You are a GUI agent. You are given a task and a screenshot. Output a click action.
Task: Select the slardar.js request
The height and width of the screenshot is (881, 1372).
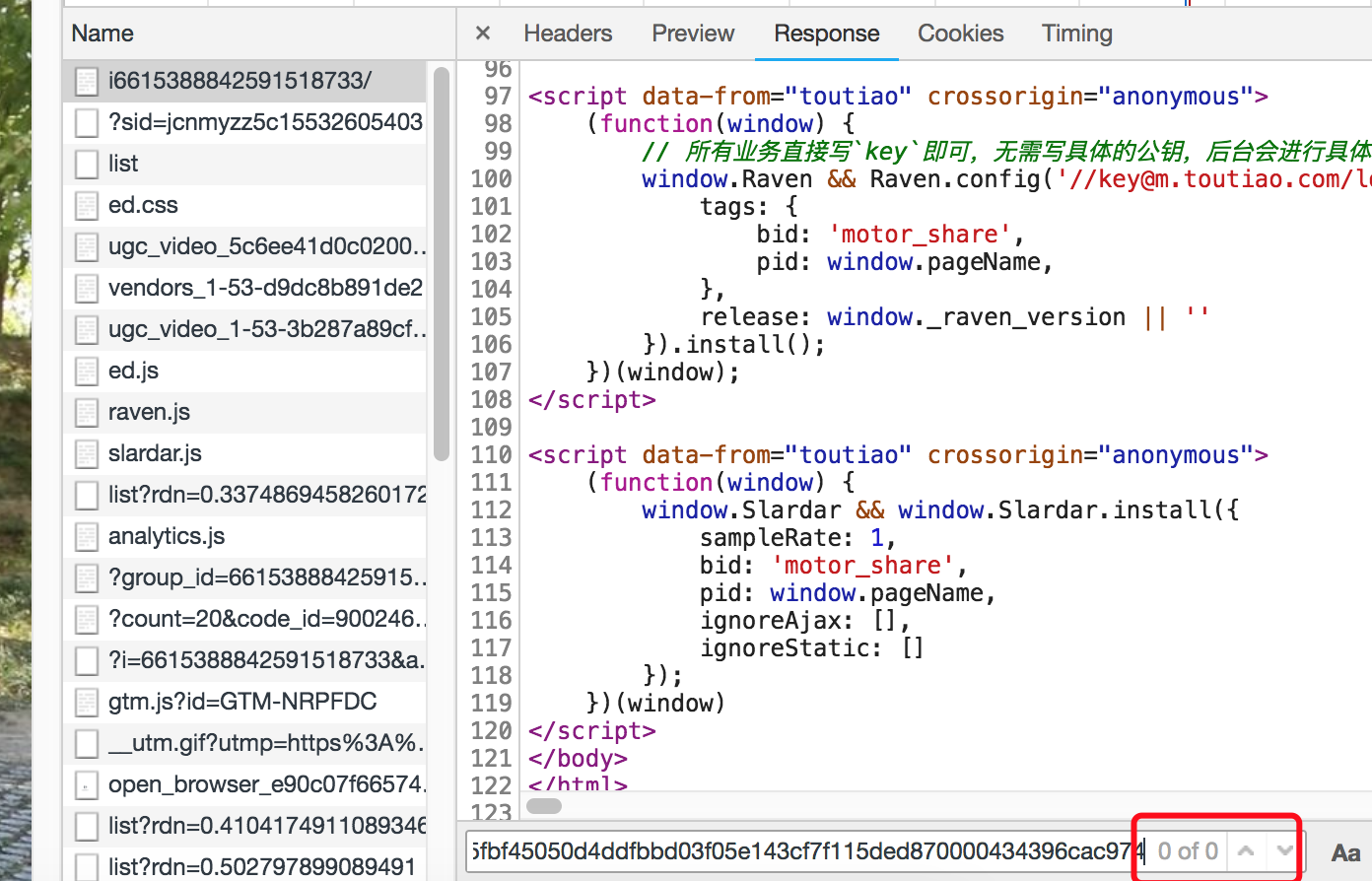[244, 453]
